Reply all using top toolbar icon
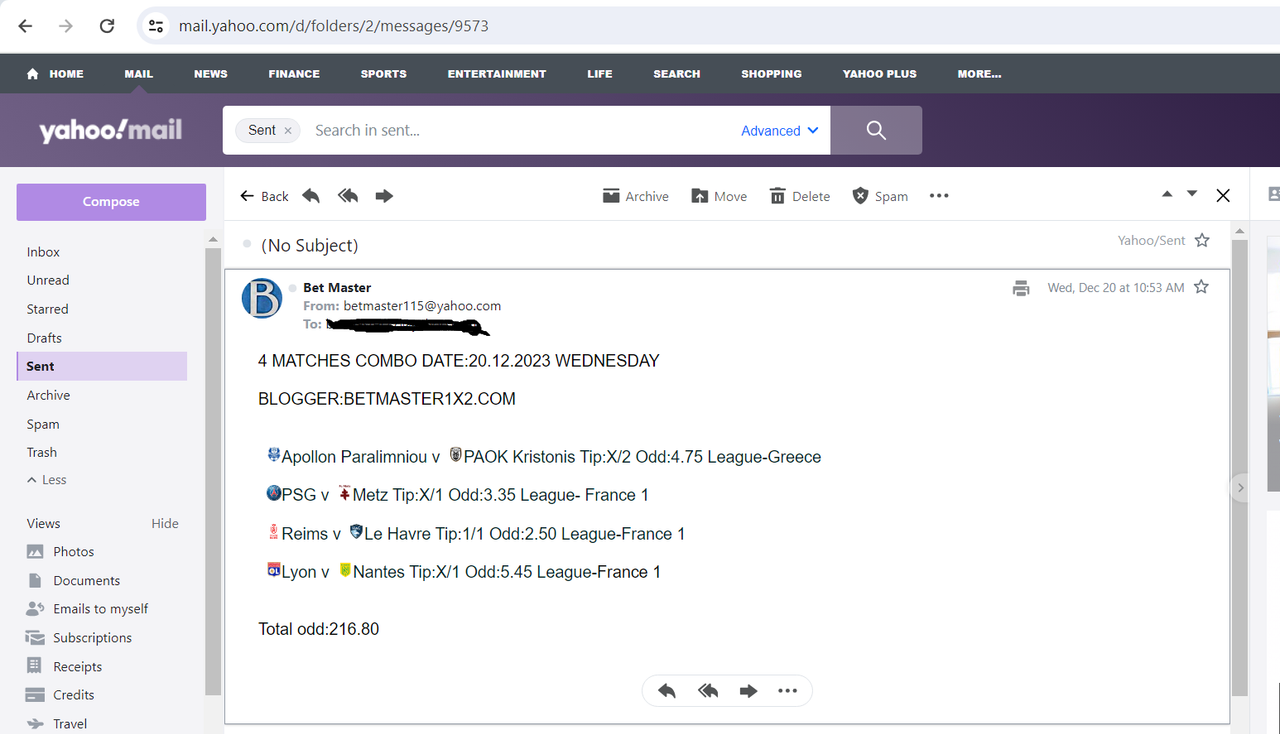This screenshot has width=1280, height=734. [347, 196]
